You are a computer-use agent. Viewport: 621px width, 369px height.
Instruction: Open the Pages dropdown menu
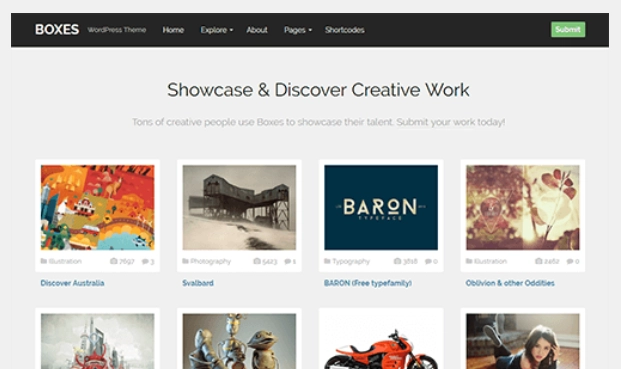(x=298, y=30)
